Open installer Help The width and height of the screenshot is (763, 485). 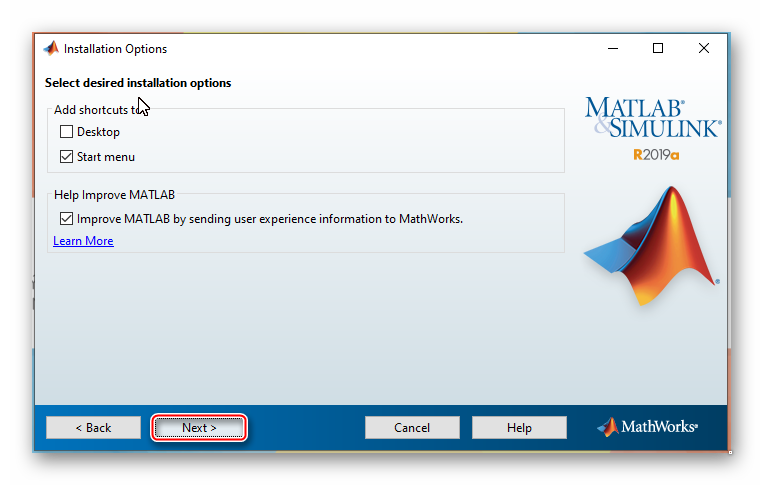tap(519, 428)
